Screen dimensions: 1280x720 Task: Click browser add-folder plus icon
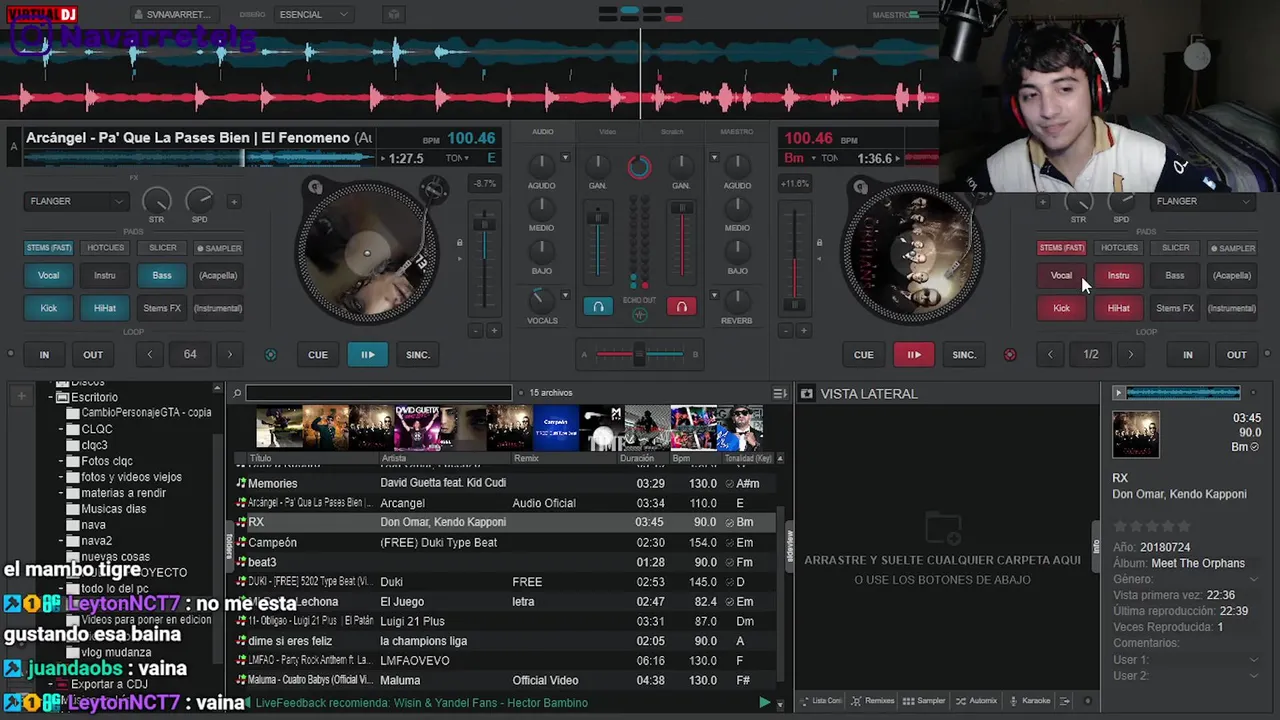(x=21, y=396)
